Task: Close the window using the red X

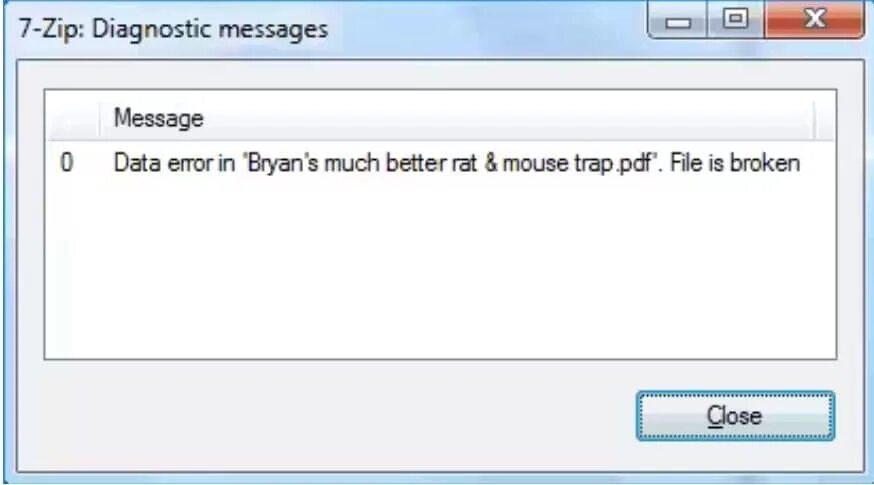Action: coord(814,20)
